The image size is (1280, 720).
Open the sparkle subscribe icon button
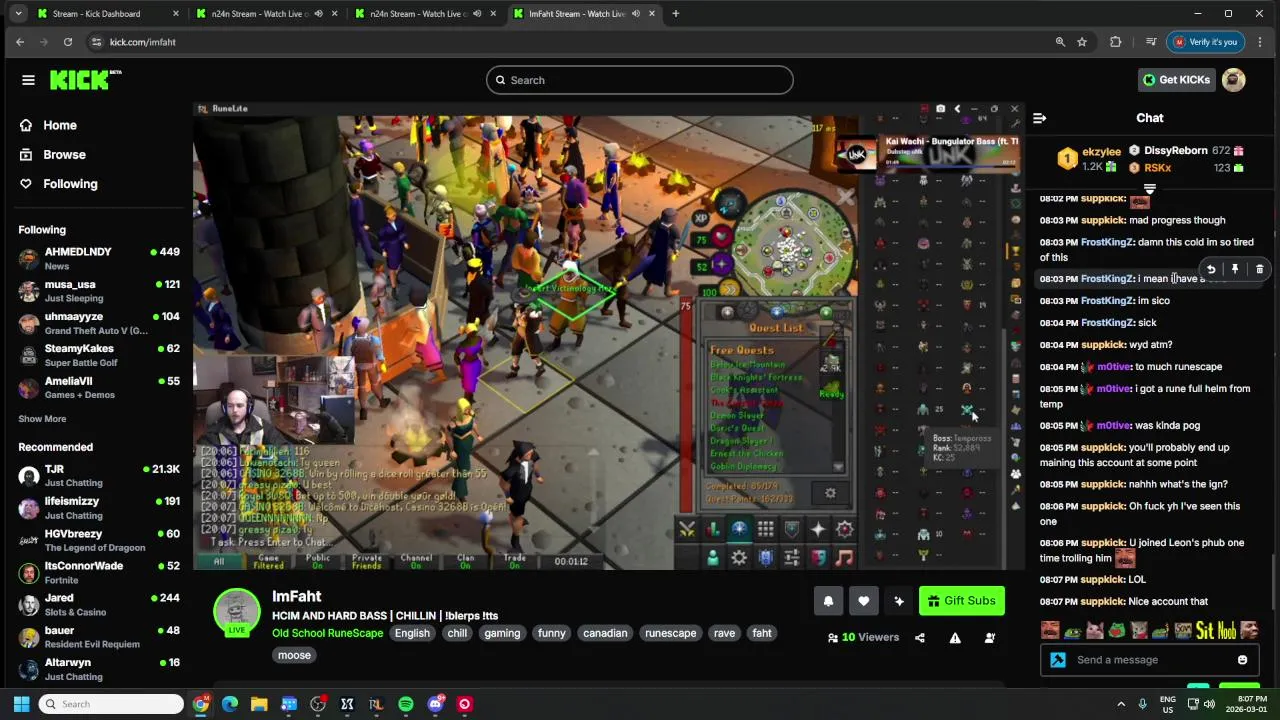(x=899, y=601)
